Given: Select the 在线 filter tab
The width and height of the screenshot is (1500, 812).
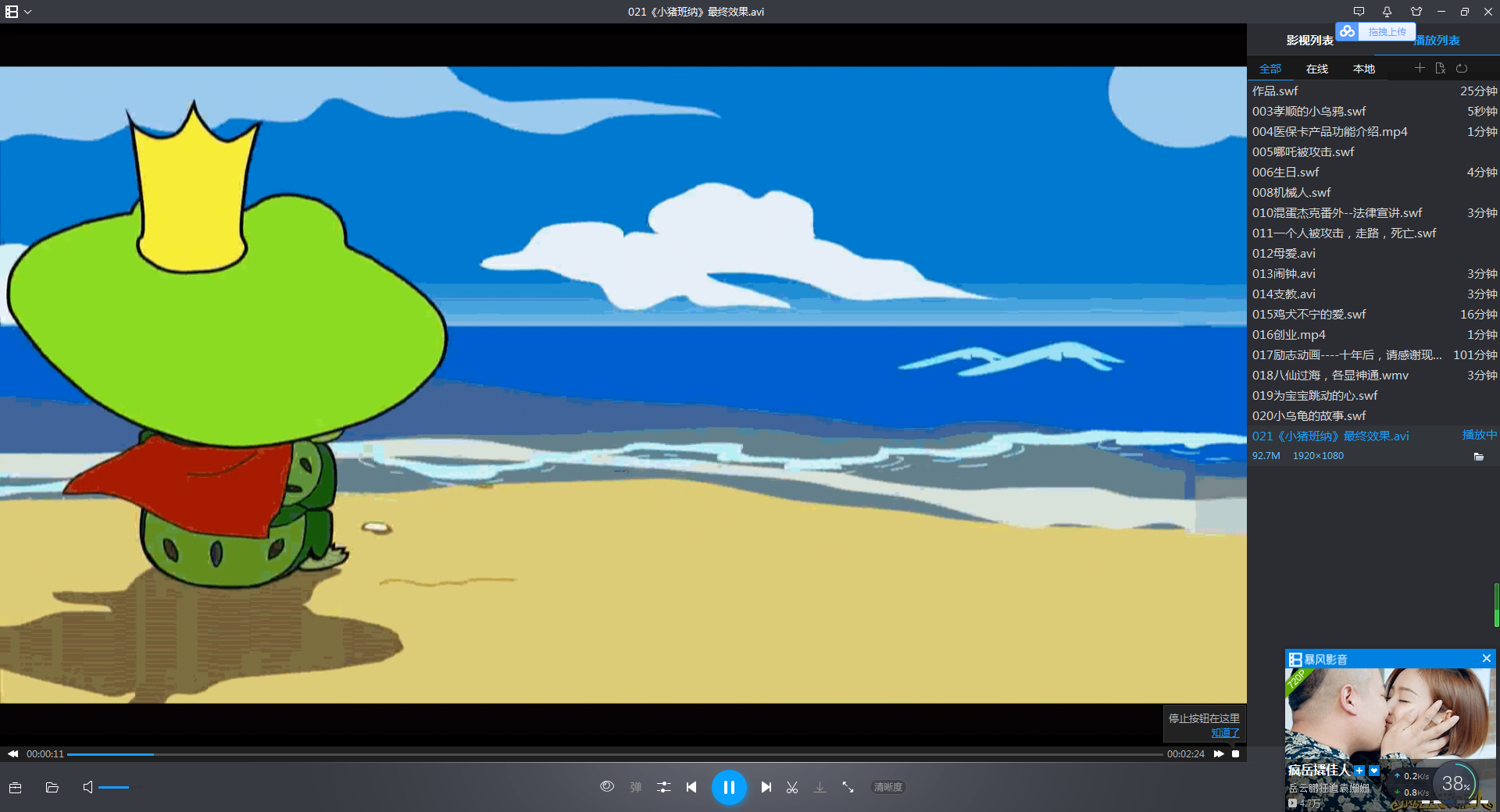Looking at the screenshot, I should tap(1317, 69).
